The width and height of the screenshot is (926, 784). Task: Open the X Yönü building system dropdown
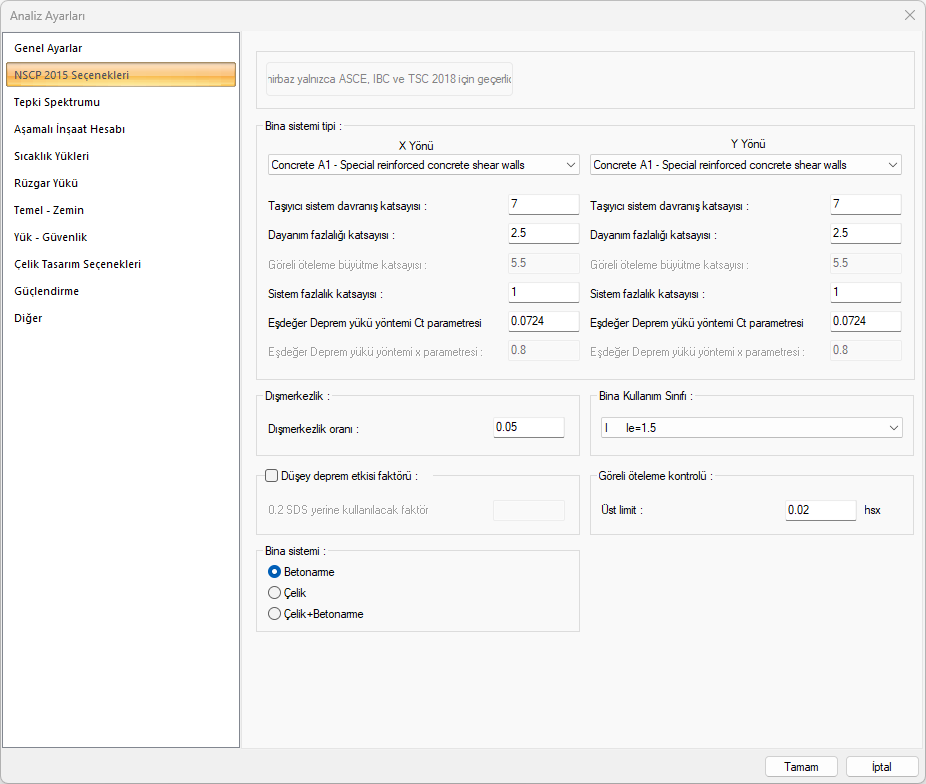424,165
